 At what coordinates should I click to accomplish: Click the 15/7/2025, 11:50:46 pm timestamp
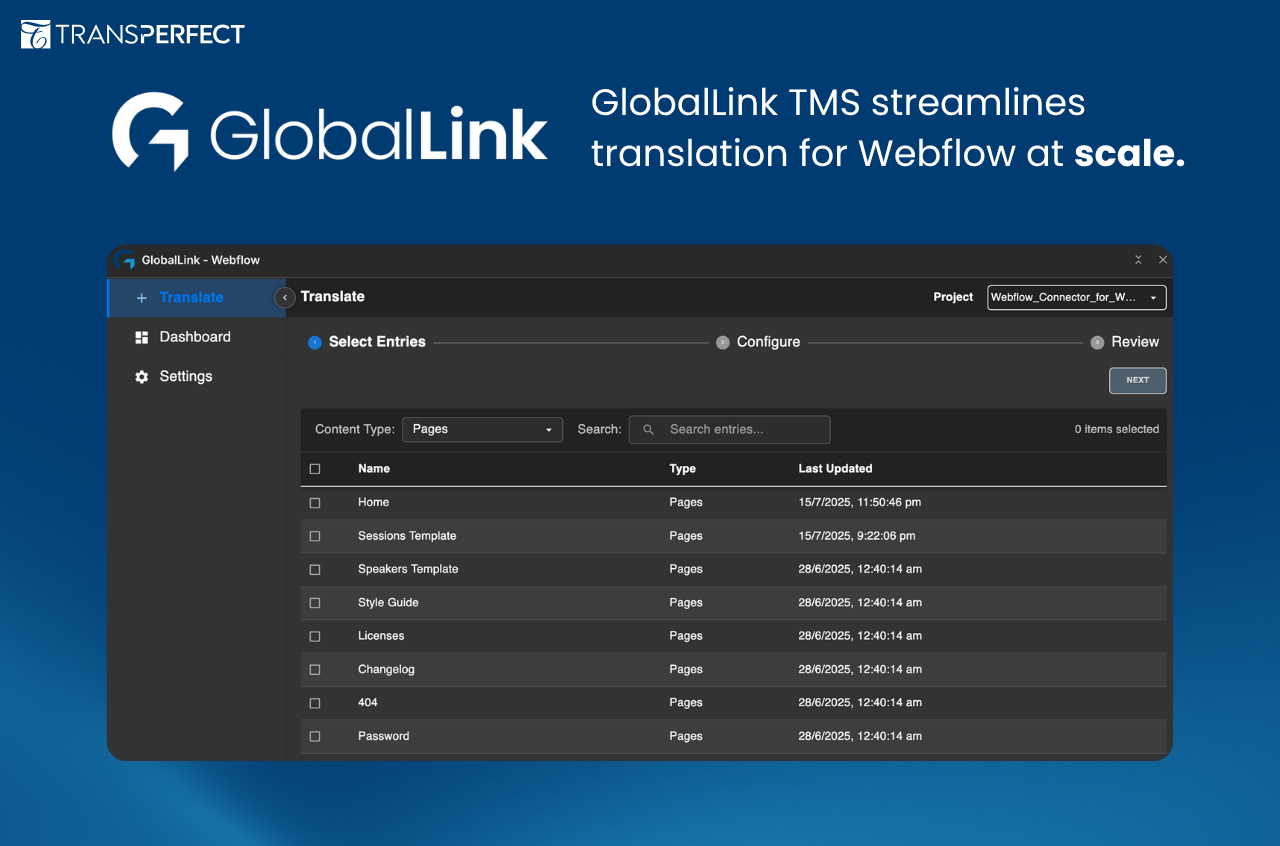pos(860,503)
